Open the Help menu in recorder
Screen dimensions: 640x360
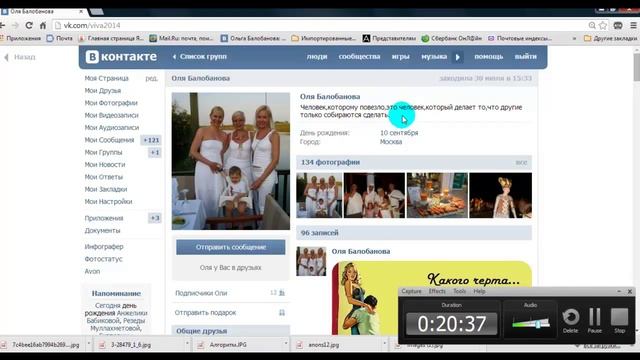tap(479, 291)
